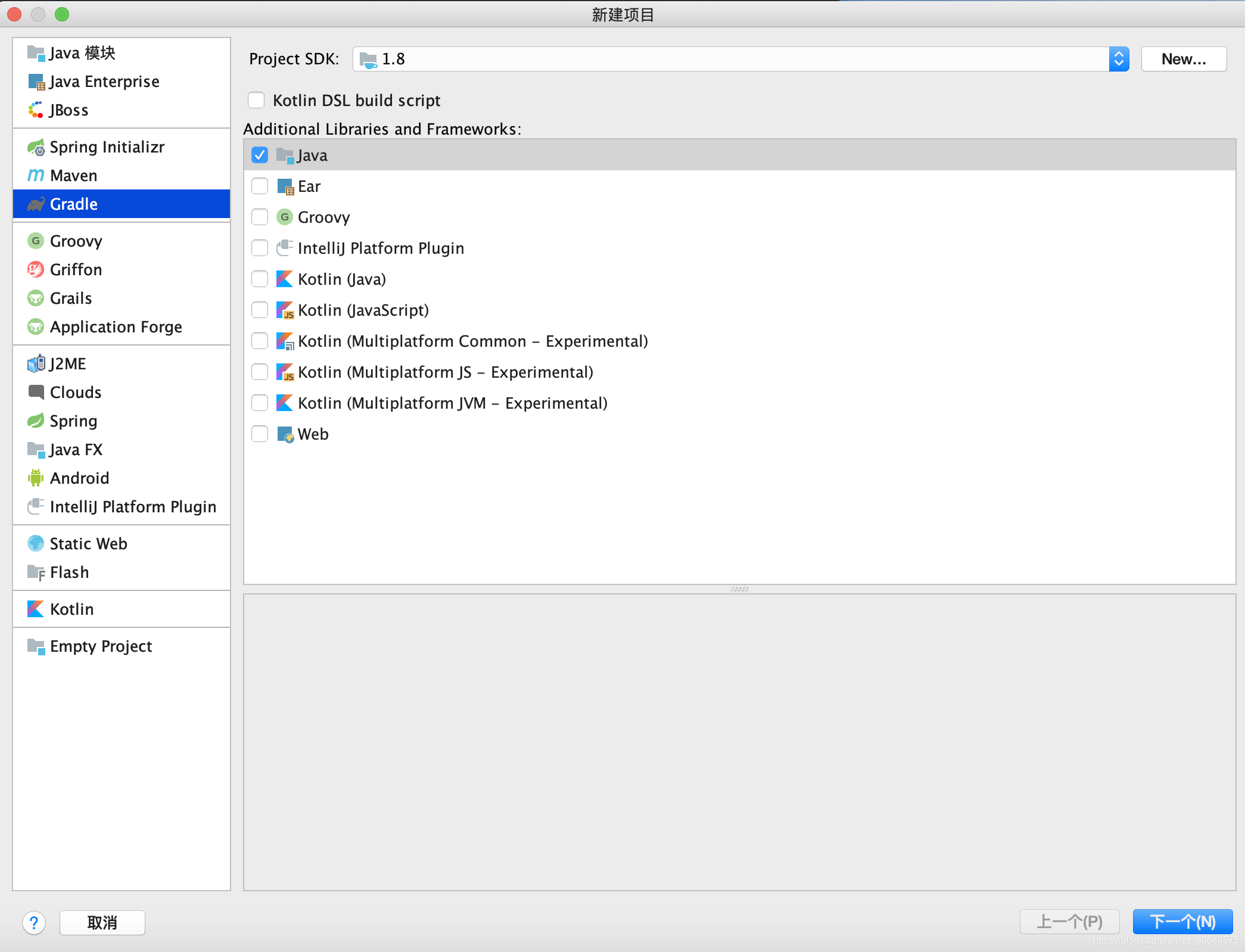1245x952 pixels.
Task: Select Java Enterprise project type
Action: click(104, 82)
